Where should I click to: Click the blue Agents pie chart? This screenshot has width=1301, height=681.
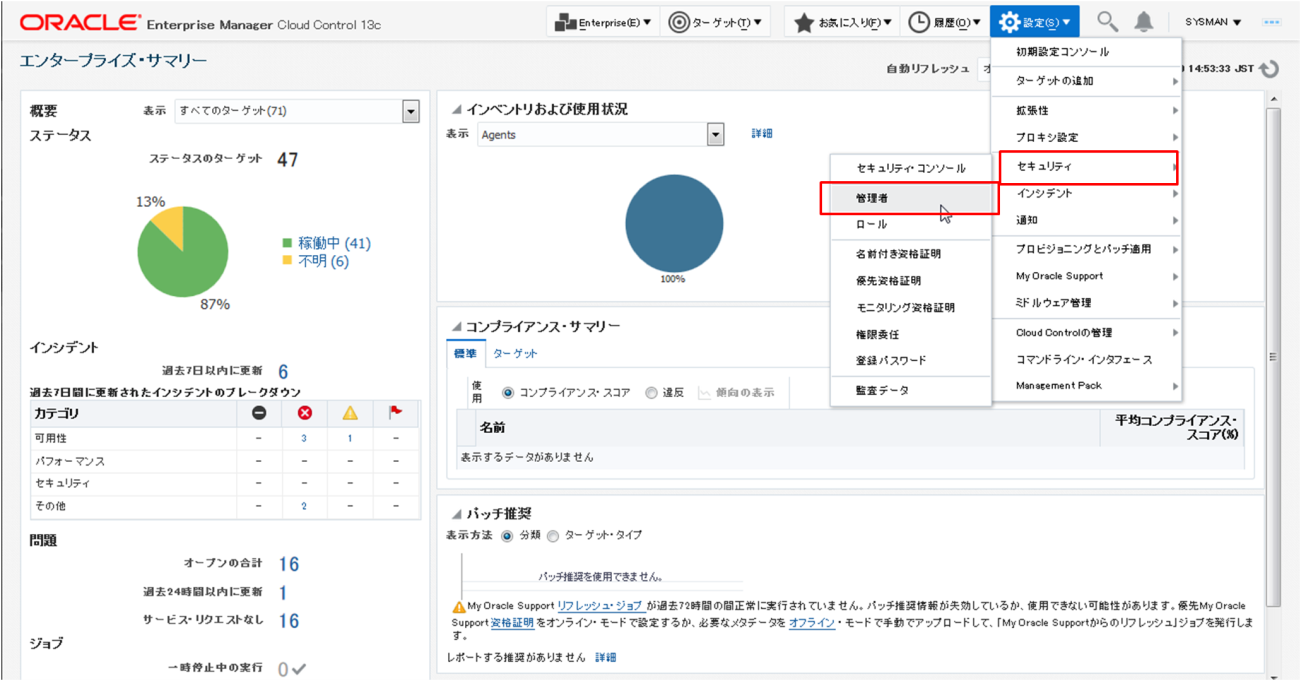[x=674, y=223]
